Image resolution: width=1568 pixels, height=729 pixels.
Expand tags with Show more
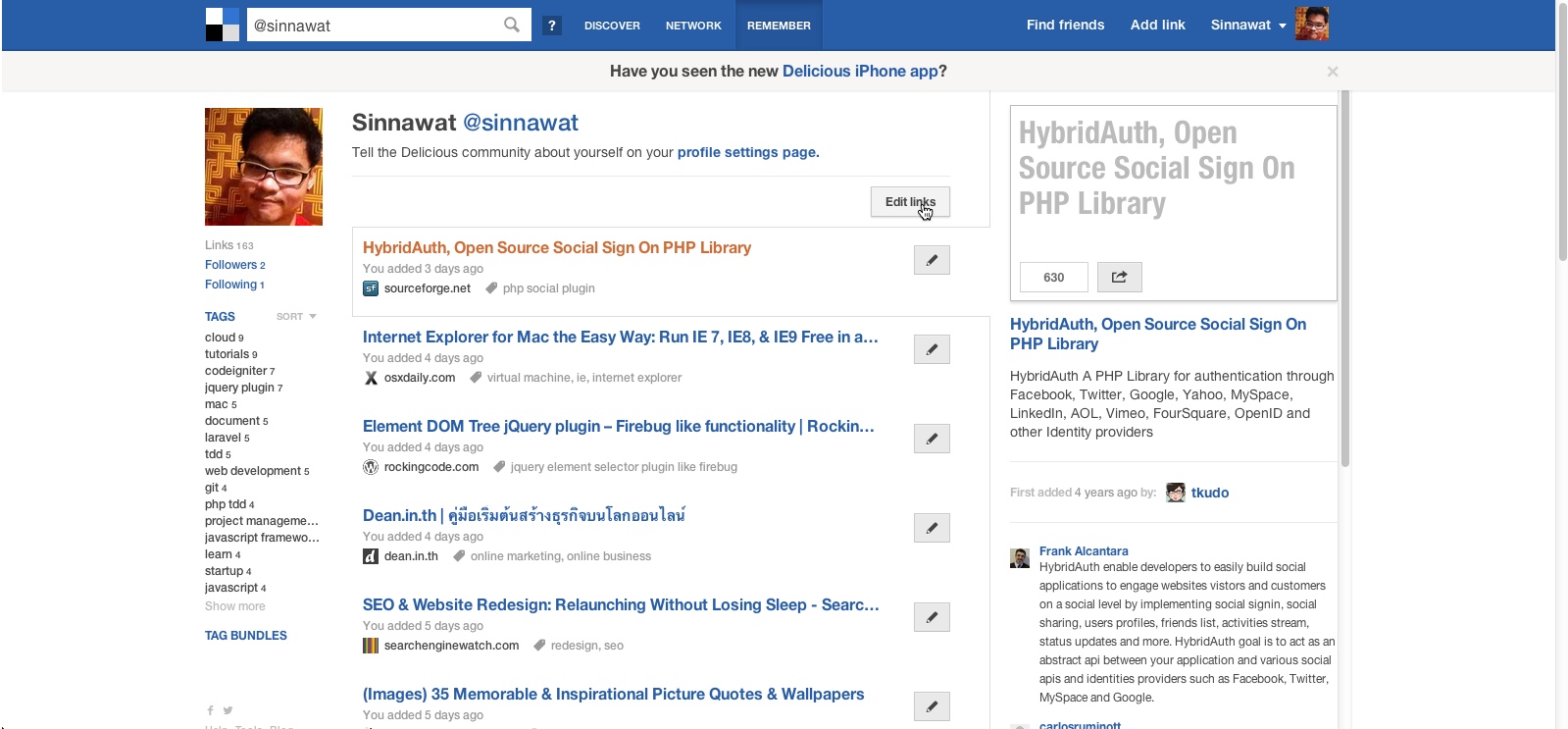pyautogui.click(x=235, y=606)
